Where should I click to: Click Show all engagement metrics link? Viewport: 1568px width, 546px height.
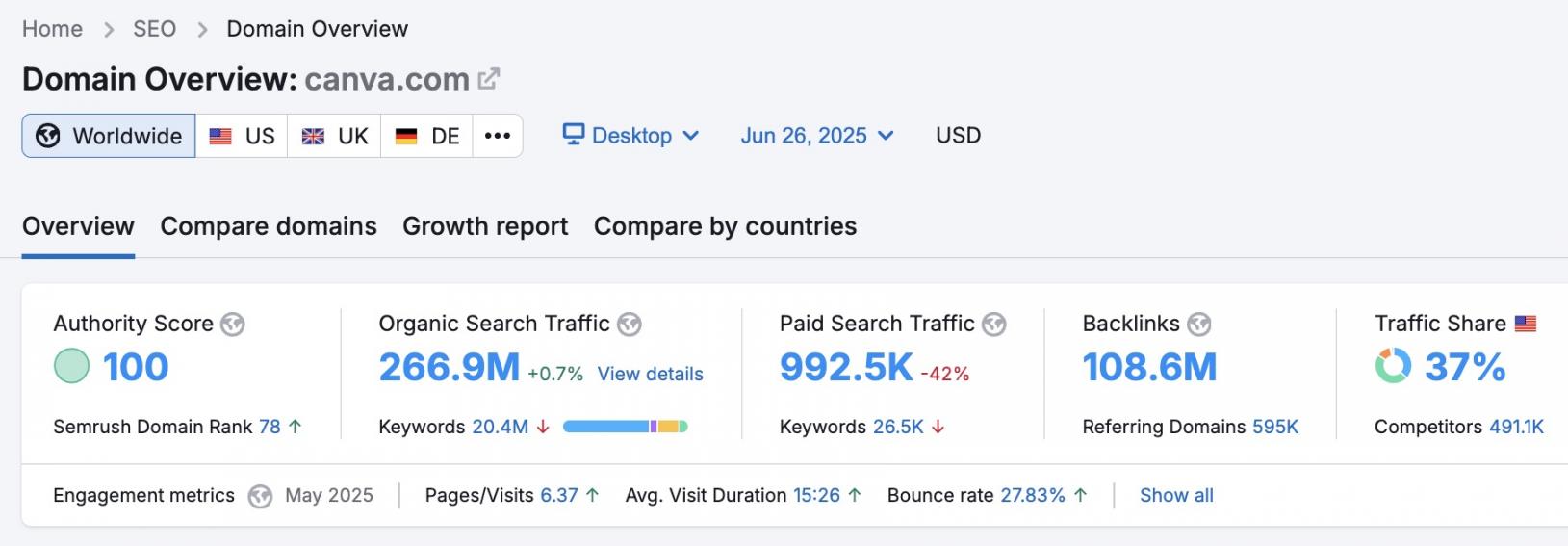(1176, 495)
